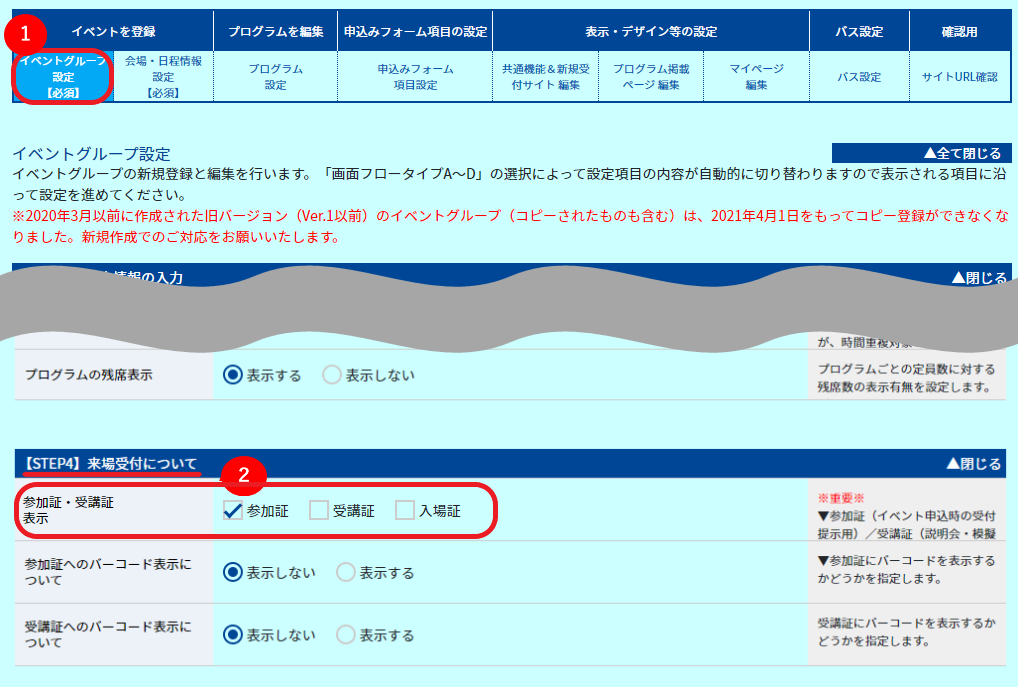Open the イベントグループ設定【必須】 tab
Viewport: 1018px width, 687px height.
tap(63, 77)
